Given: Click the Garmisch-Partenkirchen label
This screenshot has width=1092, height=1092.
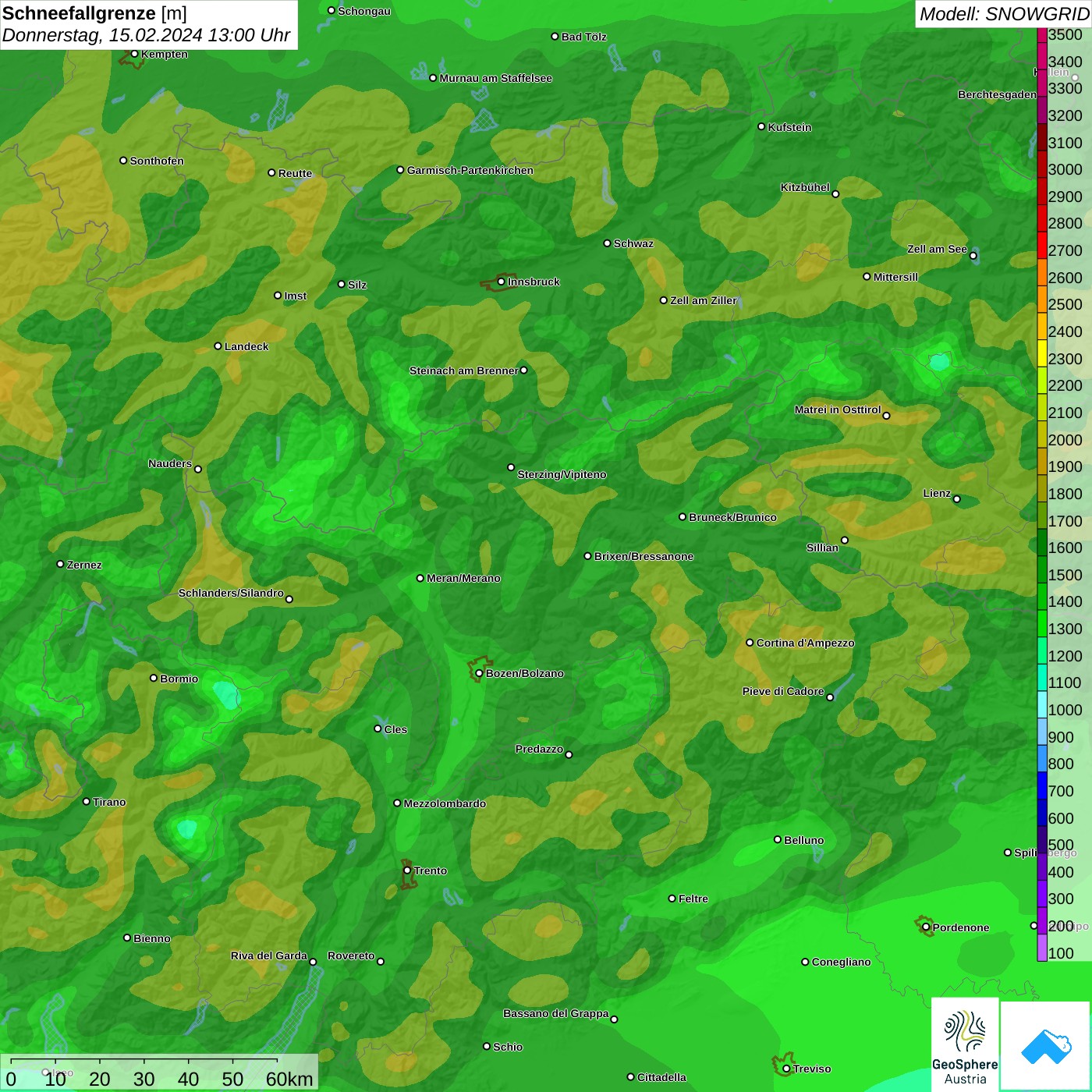Looking at the screenshot, I should pos(470,170).
